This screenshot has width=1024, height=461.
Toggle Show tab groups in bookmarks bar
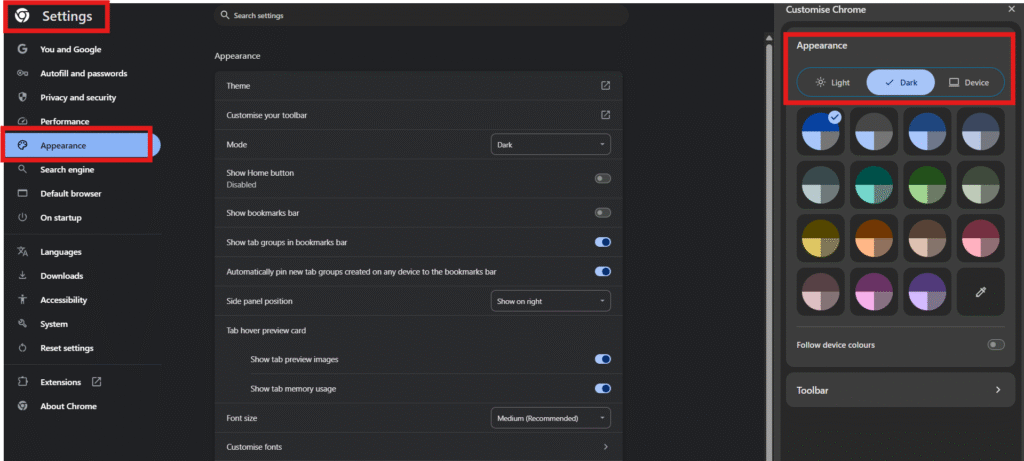603,242
